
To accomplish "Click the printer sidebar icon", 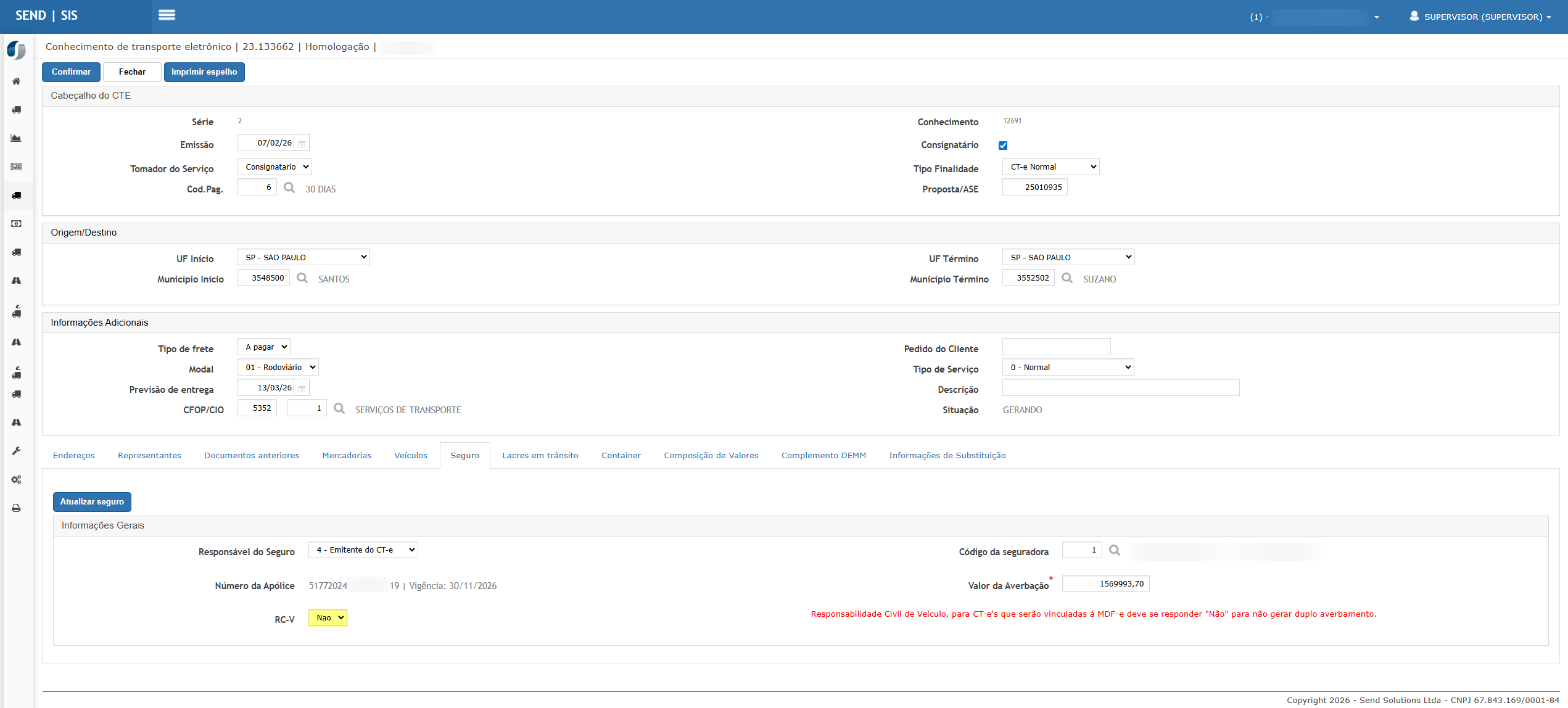I will (x=17, y=508).
